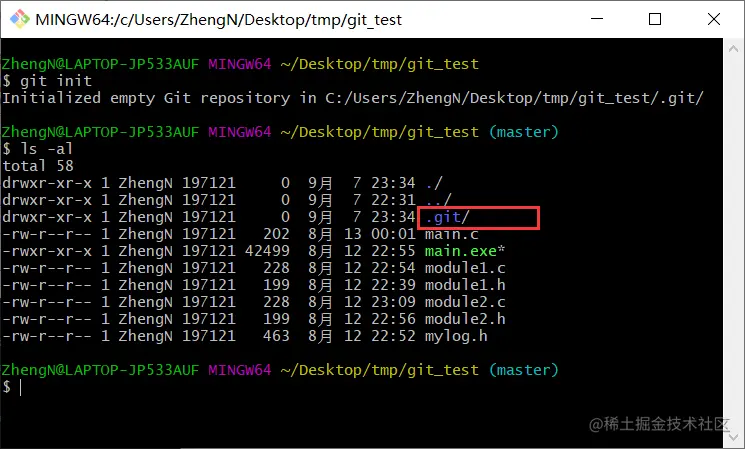Screen dimensions: 745x449
Task: Click the 'git init' command text
Action: tap(56, 81)
